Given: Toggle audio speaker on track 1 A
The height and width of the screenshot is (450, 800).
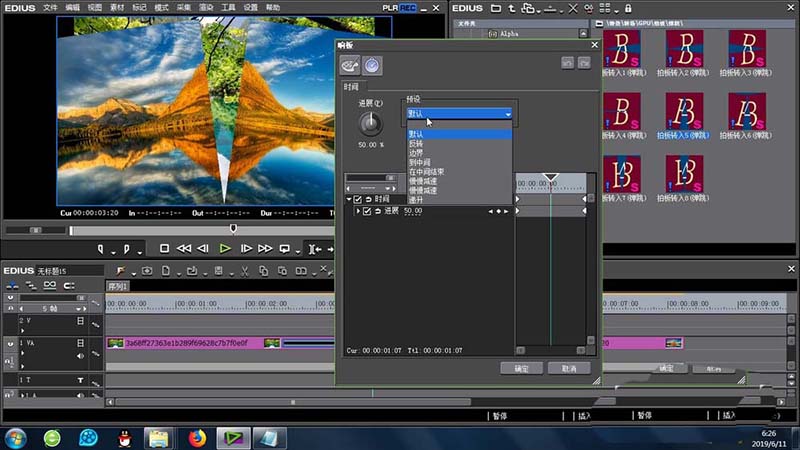Looking at the screenshot, I should [x=80, y=394].
